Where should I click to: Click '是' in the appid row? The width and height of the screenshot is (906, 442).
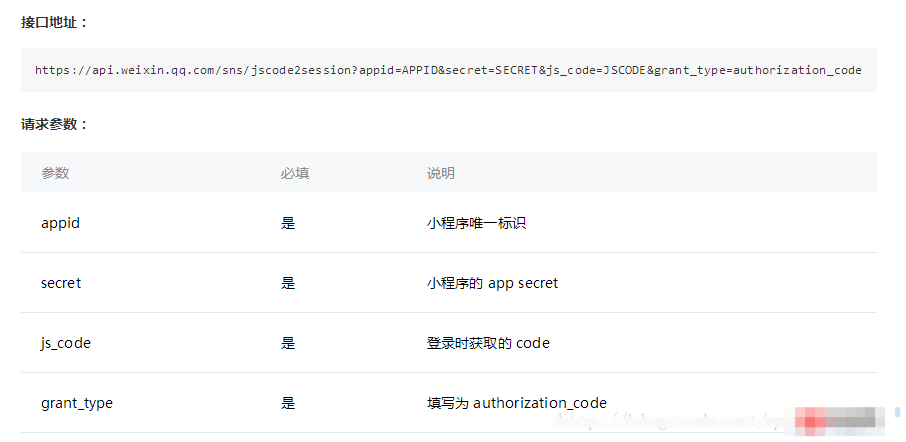tap(288, 223)
